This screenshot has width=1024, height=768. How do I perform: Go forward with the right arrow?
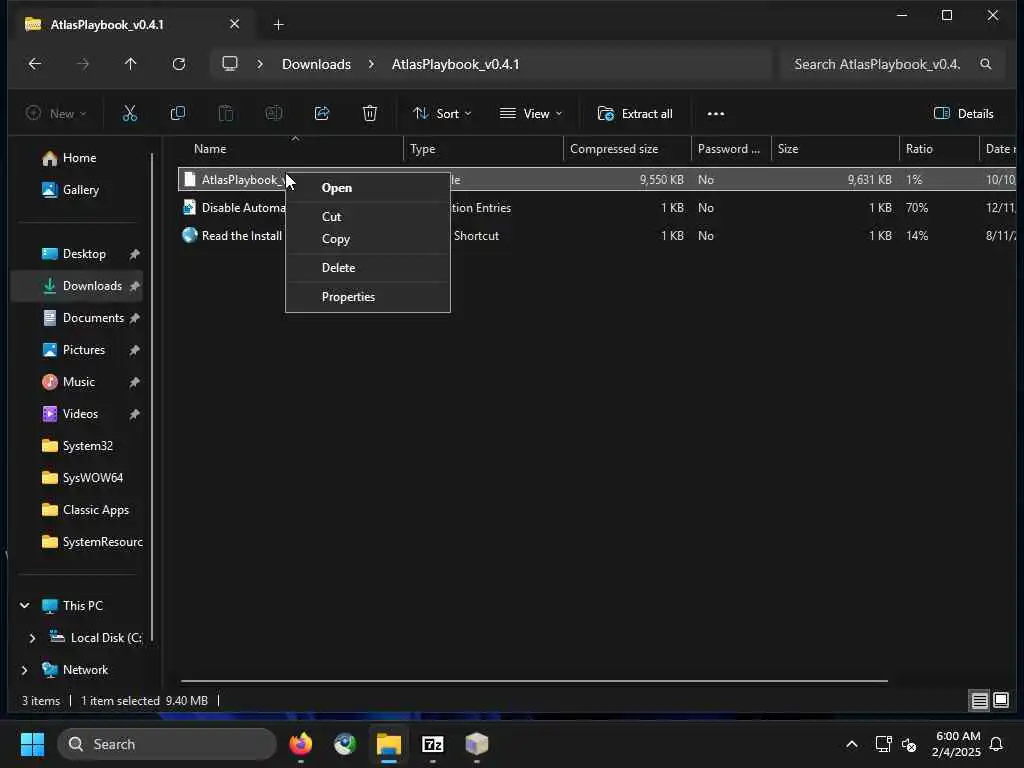82,64
